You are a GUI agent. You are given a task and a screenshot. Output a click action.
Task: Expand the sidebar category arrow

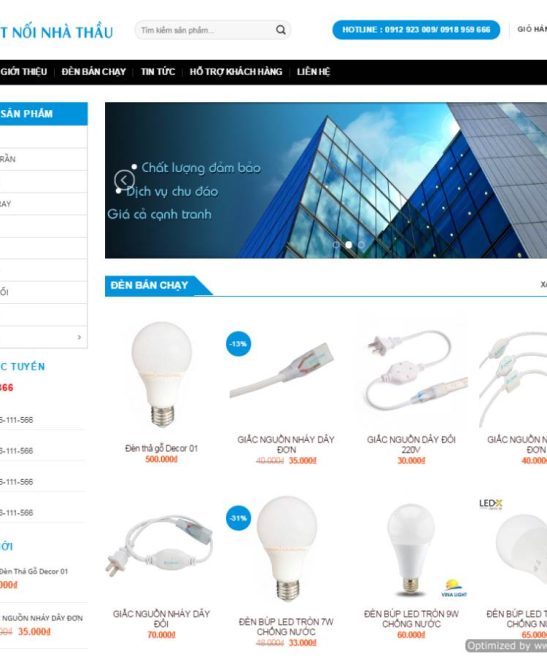click(79, 337)
